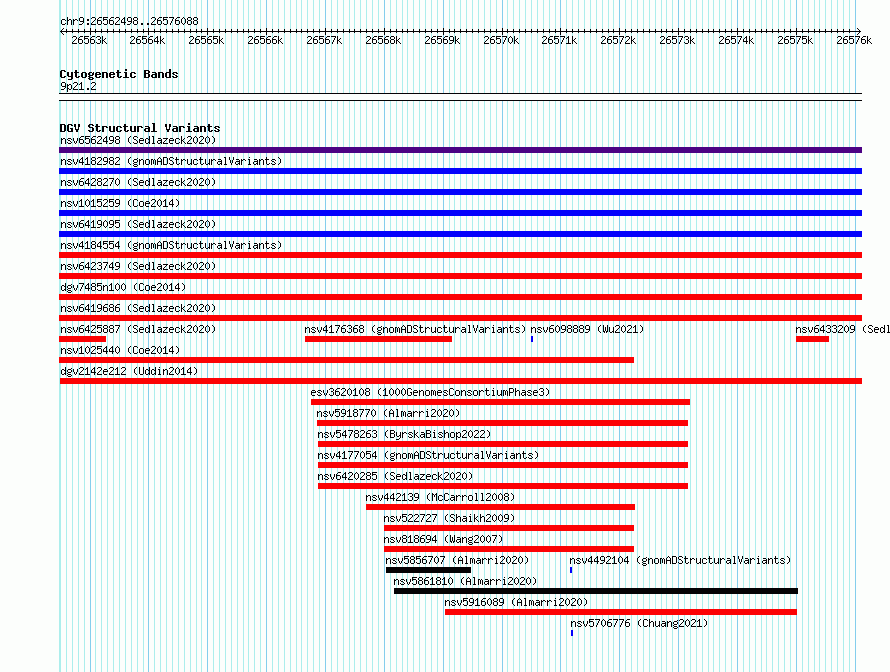Click the tiny blue nsv4492104 marker
The height and width of the screenshot is (672, 890).
click(x=571, y=570)
